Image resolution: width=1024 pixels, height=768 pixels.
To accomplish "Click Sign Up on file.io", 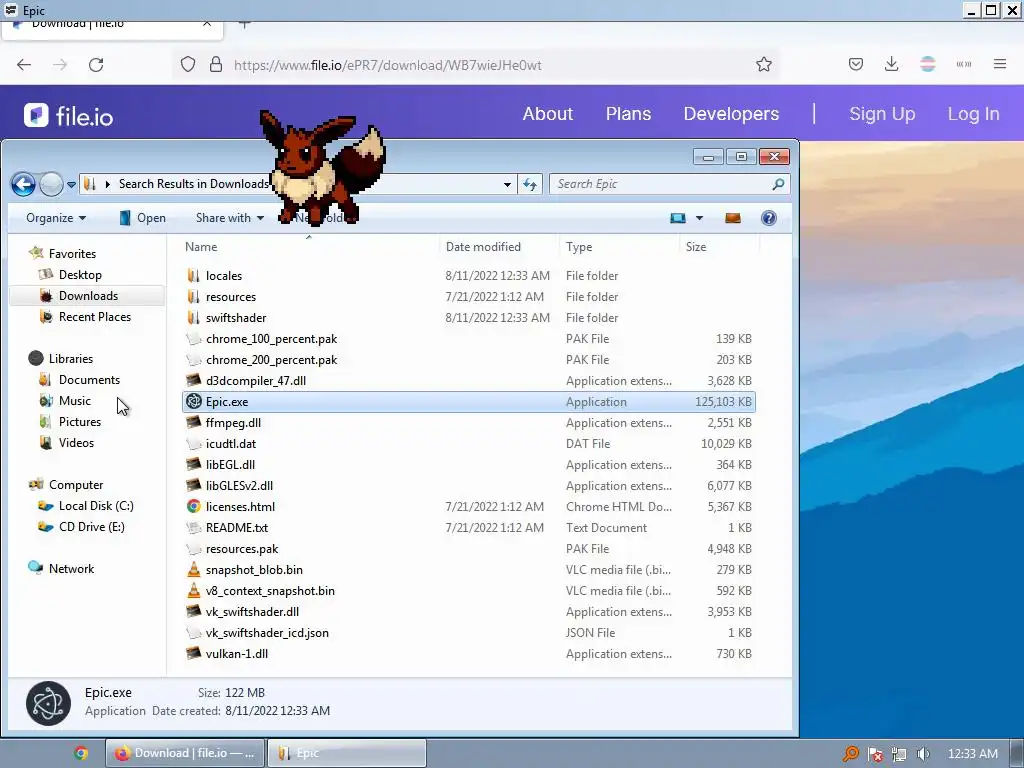I will pos(882,114).
